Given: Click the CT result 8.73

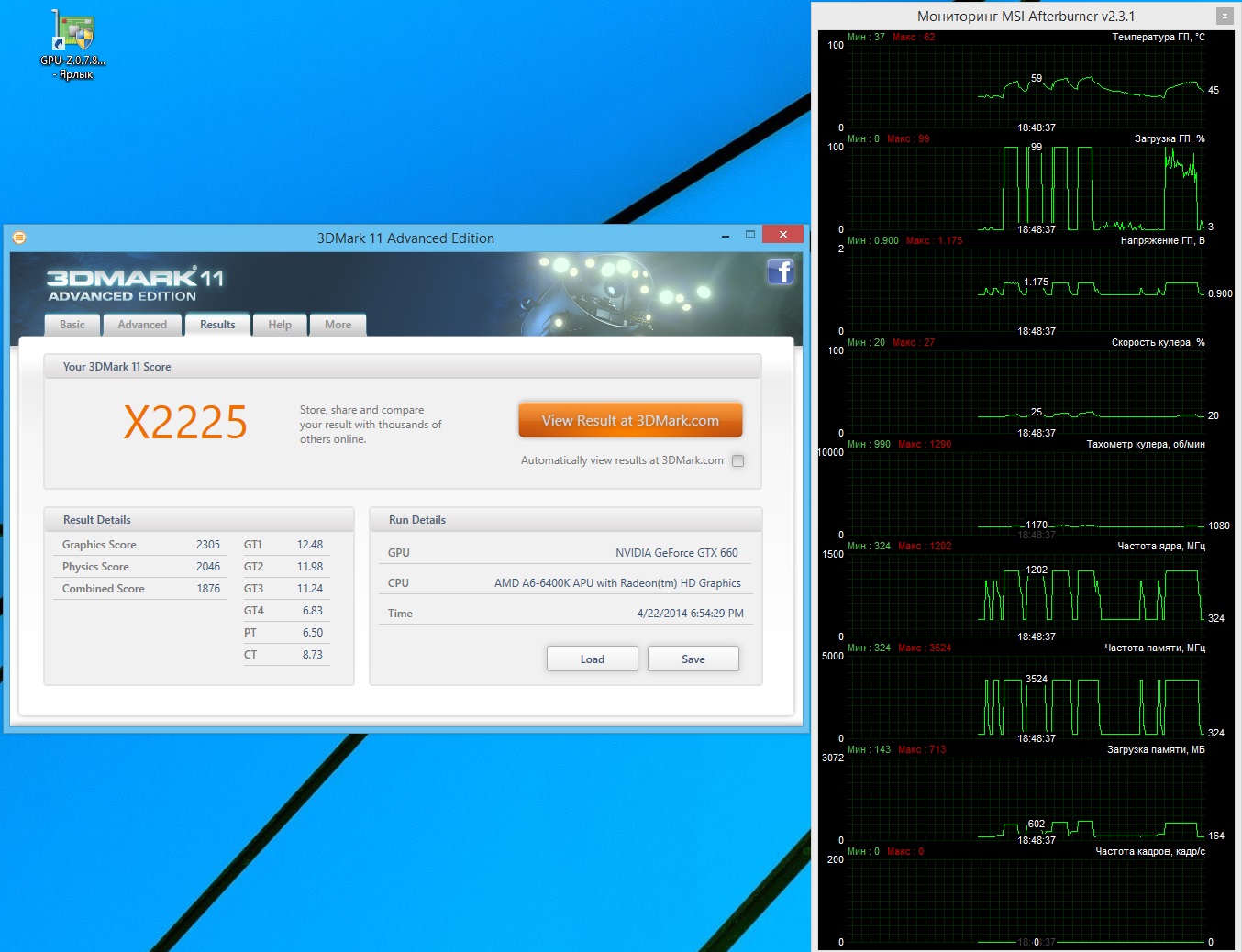Looking at the screenshot, I should coord(313,655).
